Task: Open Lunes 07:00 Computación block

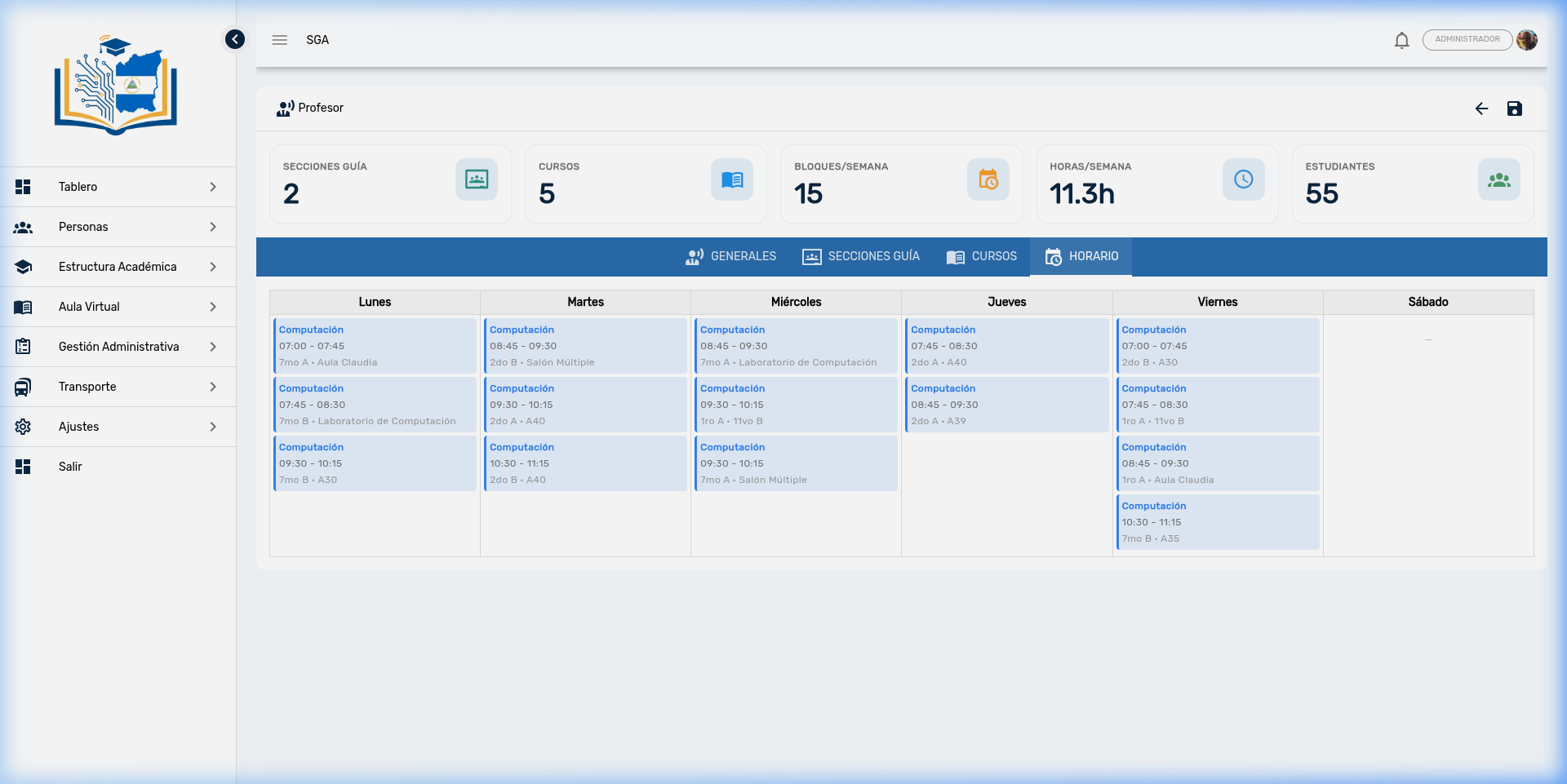Action: 375,346
